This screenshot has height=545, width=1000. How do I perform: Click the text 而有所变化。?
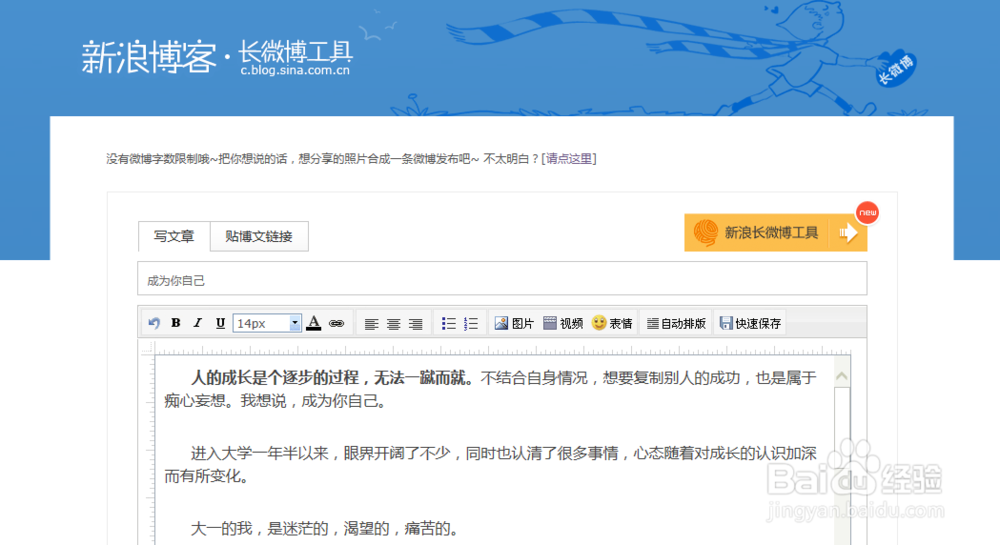(x=206, y=476)
